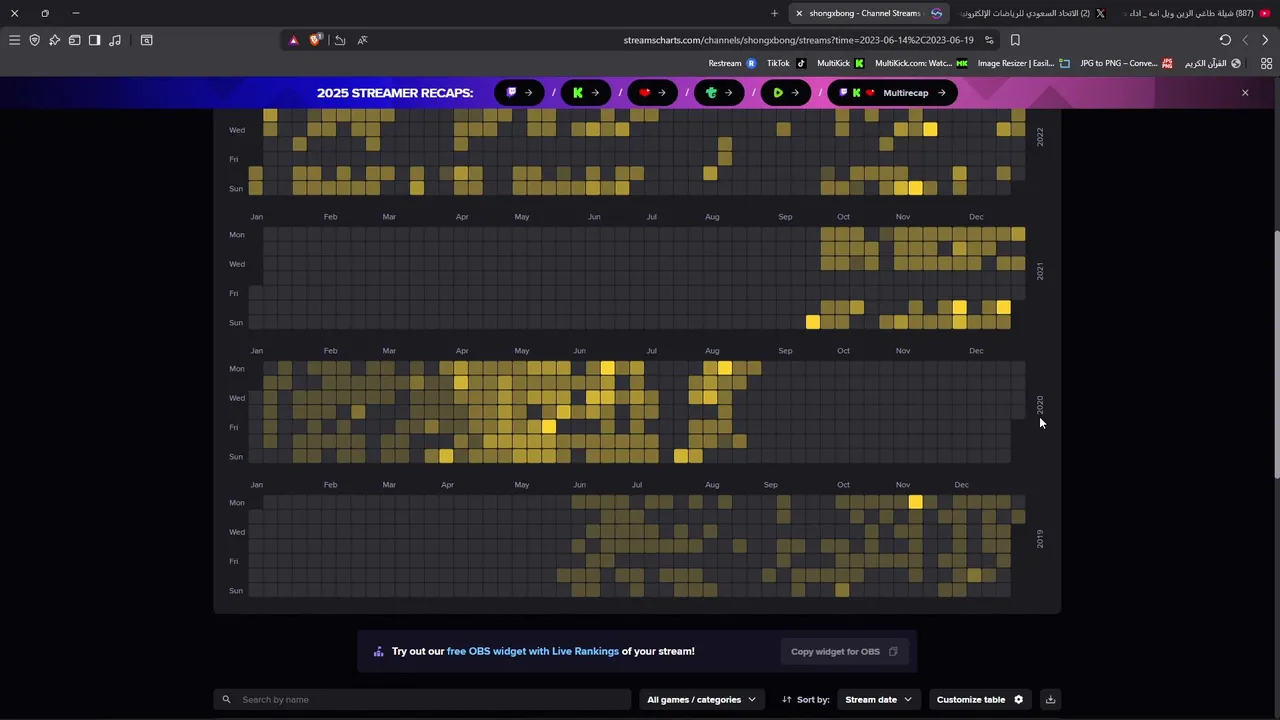Dismiss the 2025 Streamer Recaps banner

point(1245,93)
